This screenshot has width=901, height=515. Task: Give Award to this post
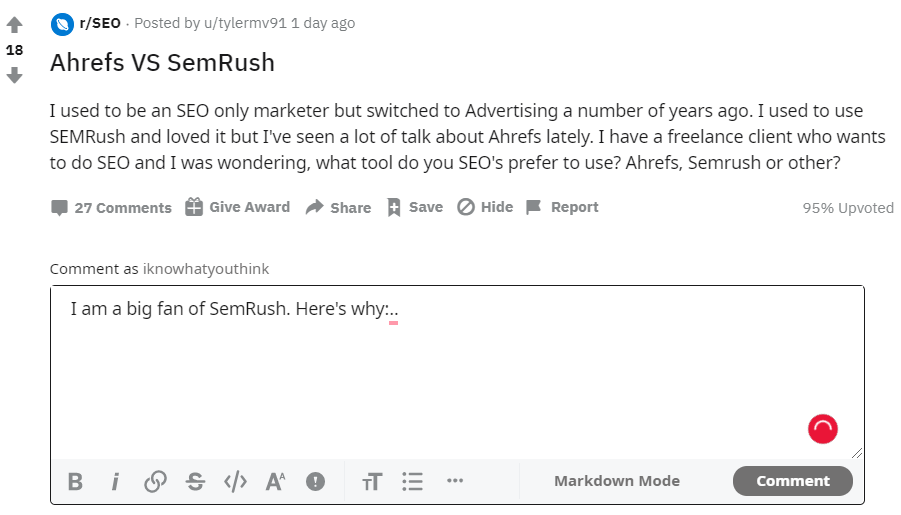(x=237, y=207)
